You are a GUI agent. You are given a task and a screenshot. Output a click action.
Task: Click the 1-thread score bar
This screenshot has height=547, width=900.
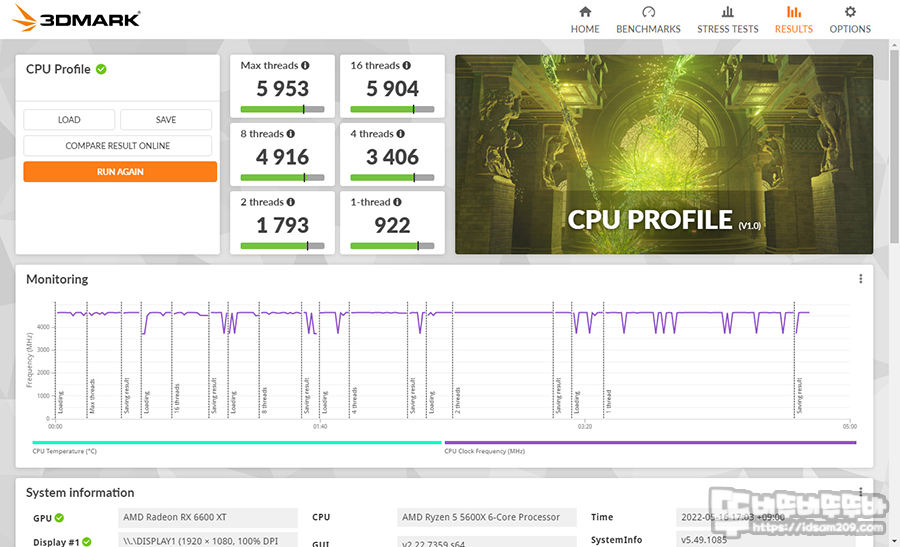pos(392,246)
